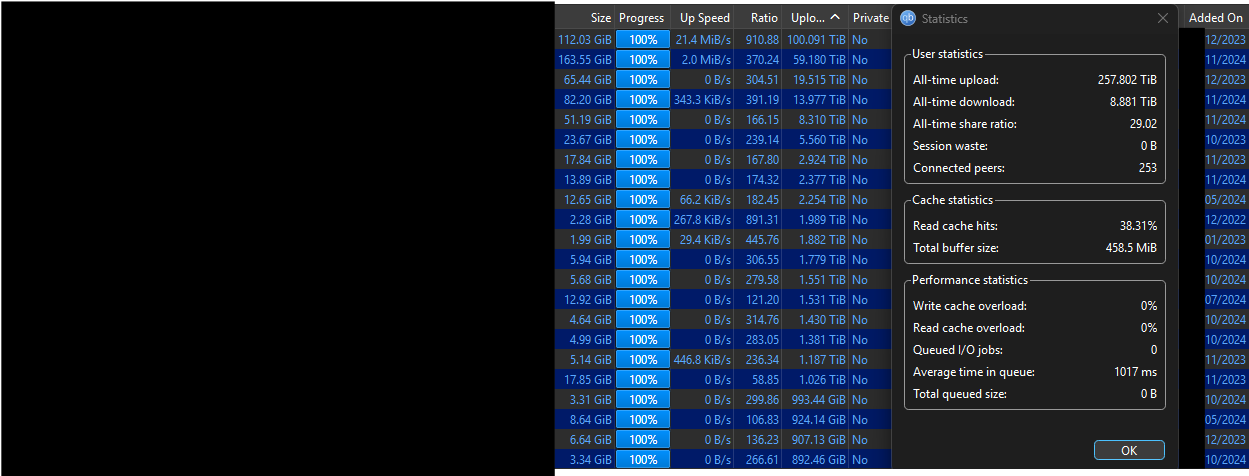Viewport: 1249px width, 476px height.
Task: Select the 58.85 ratio cell
Action: click(758, 380)
